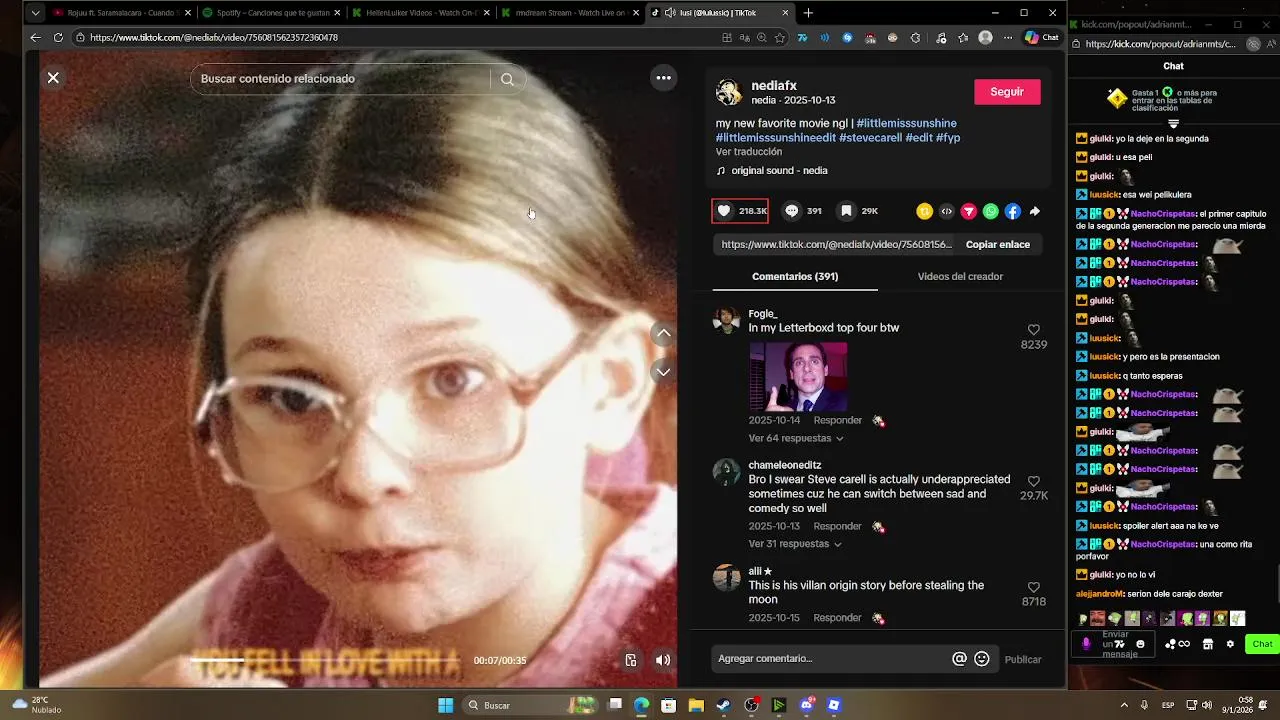
Task: Like chameleoneditz's comment with the heart
Action: 1033,481
